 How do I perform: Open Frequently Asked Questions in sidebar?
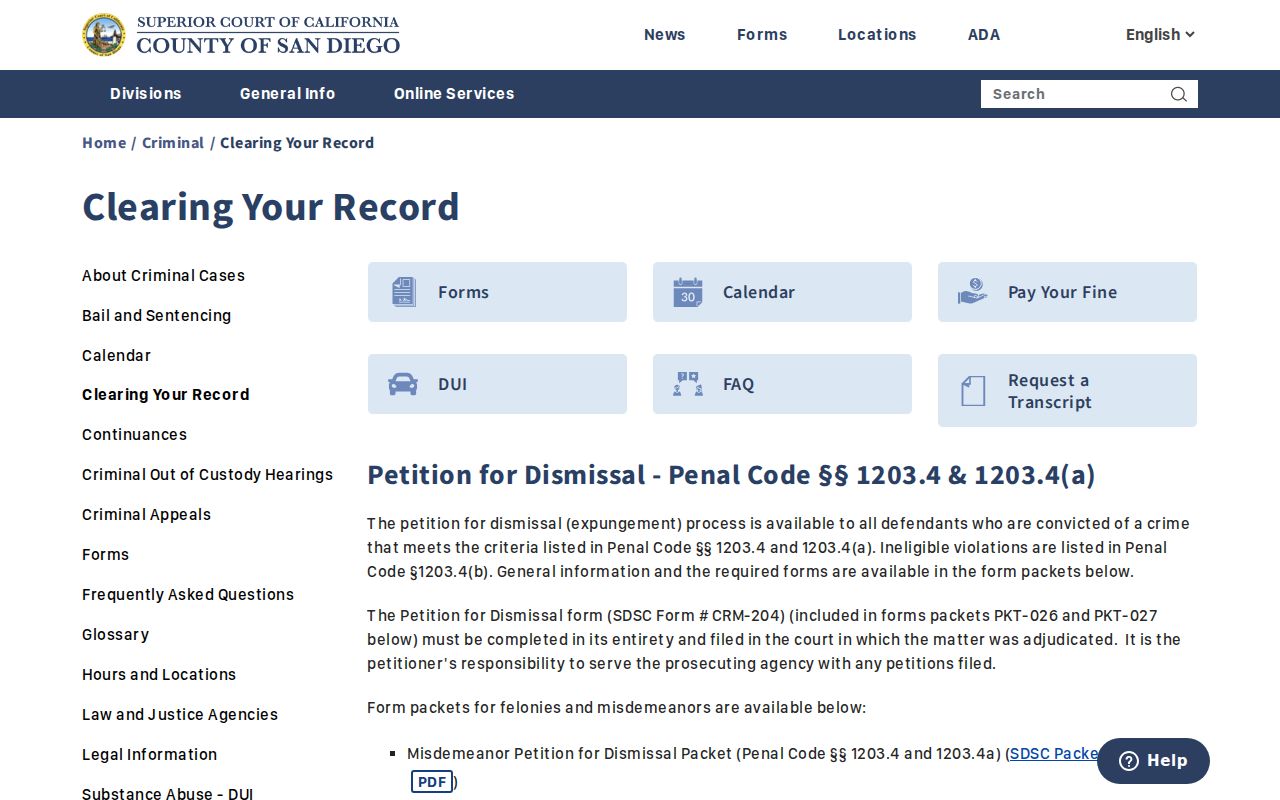(x=188, y=595)
